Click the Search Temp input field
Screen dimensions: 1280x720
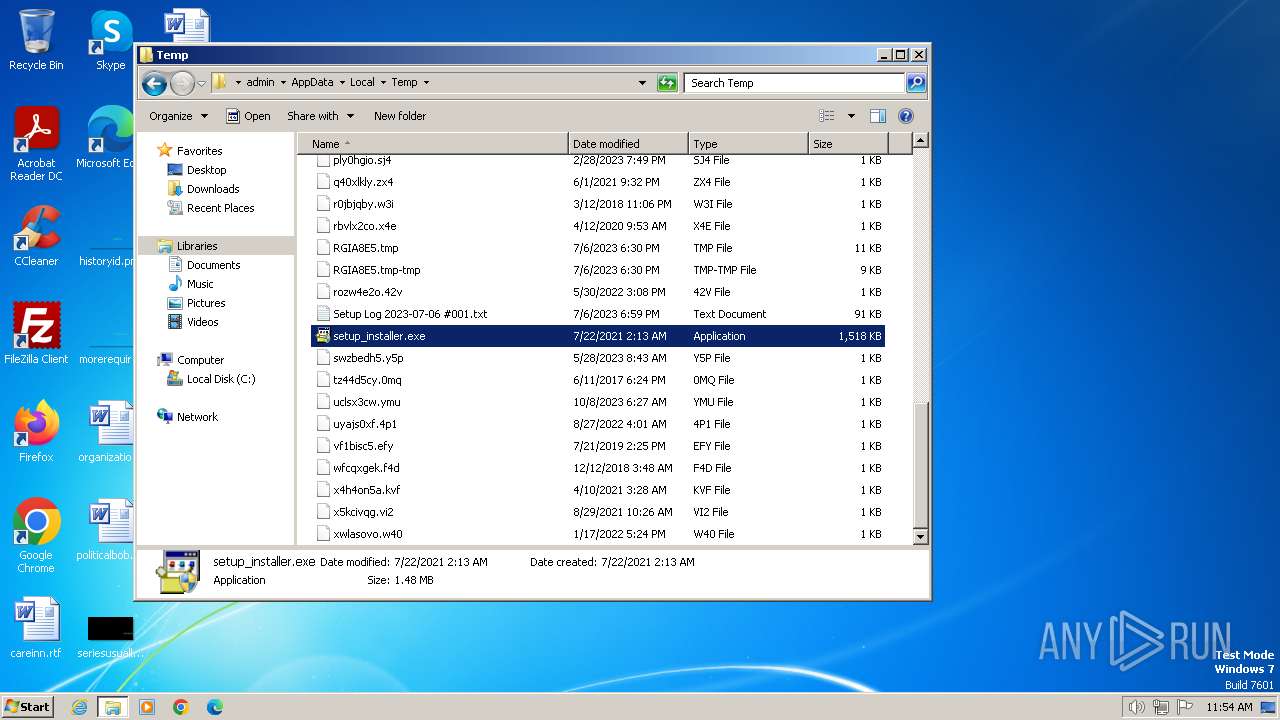pyautogui.click(x=795, y=83)
